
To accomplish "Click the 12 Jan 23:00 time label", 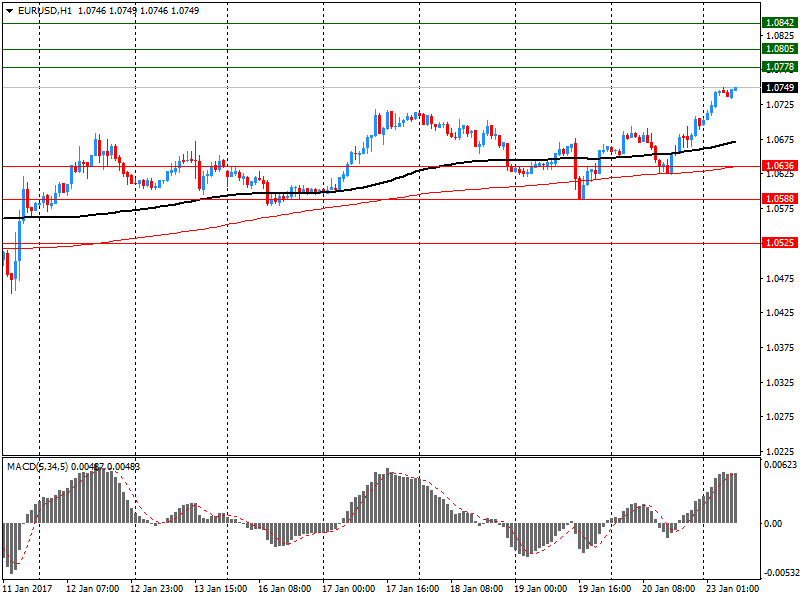I will [157, 589].
